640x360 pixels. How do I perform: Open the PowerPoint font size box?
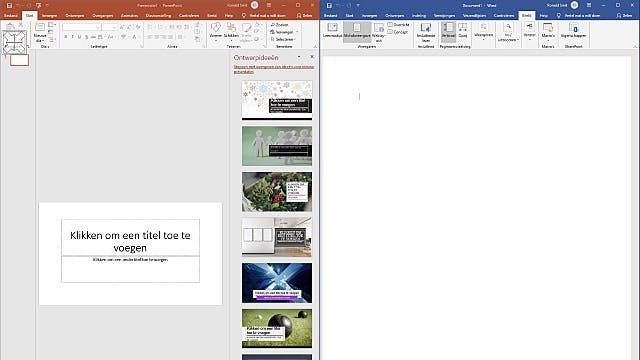[x=109, y=27]
